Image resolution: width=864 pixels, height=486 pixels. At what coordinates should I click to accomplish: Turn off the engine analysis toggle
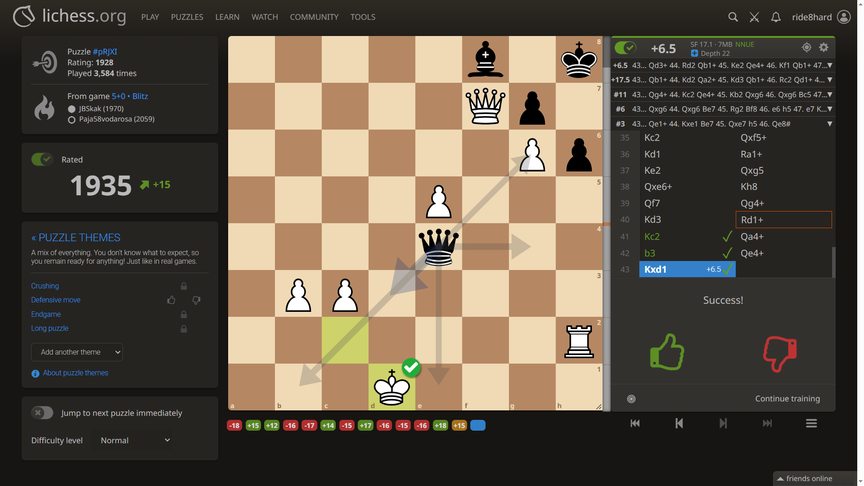point(626,47)
